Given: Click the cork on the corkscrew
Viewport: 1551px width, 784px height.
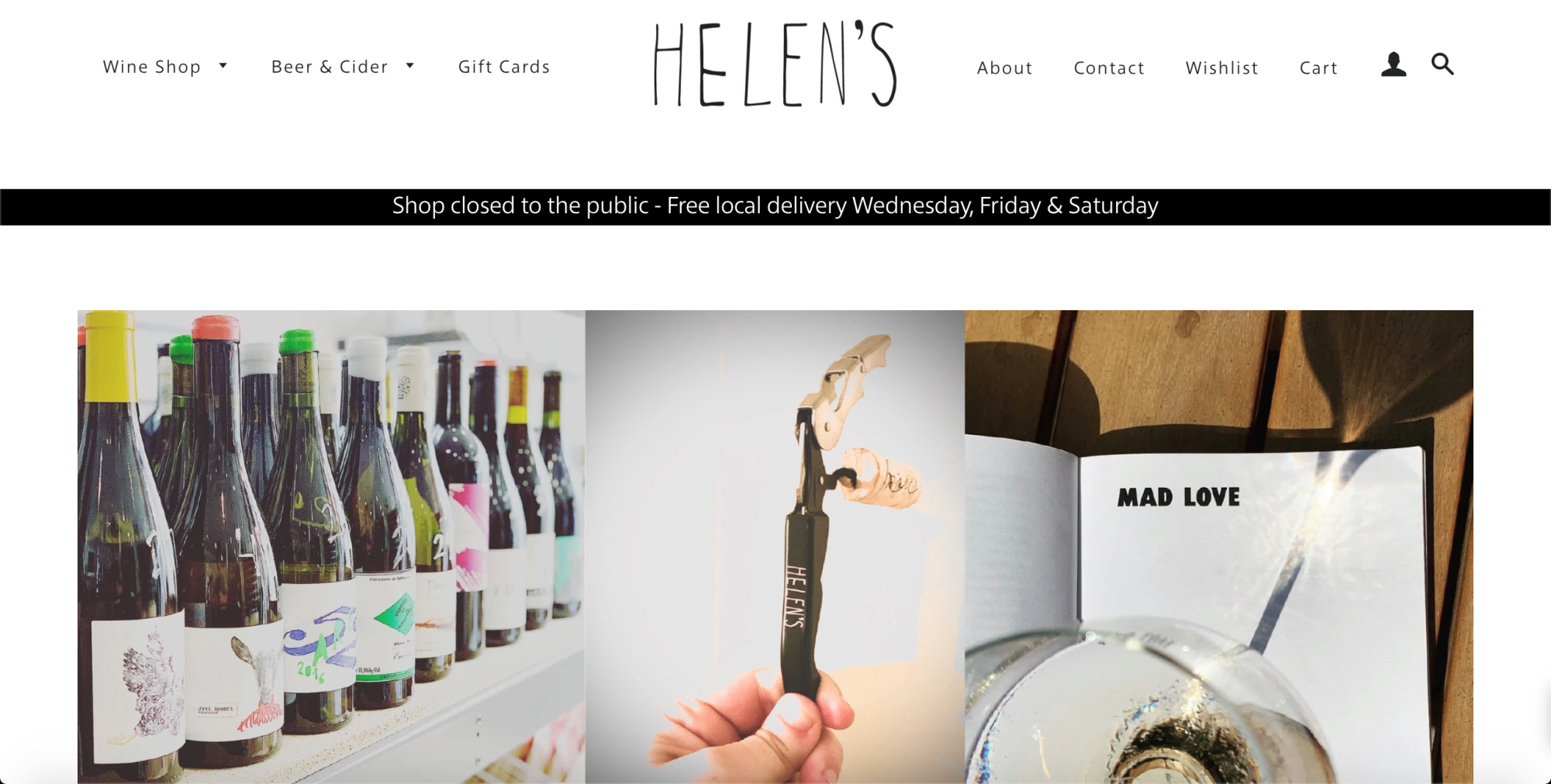Looking at the screenshot, I should 882,479.
